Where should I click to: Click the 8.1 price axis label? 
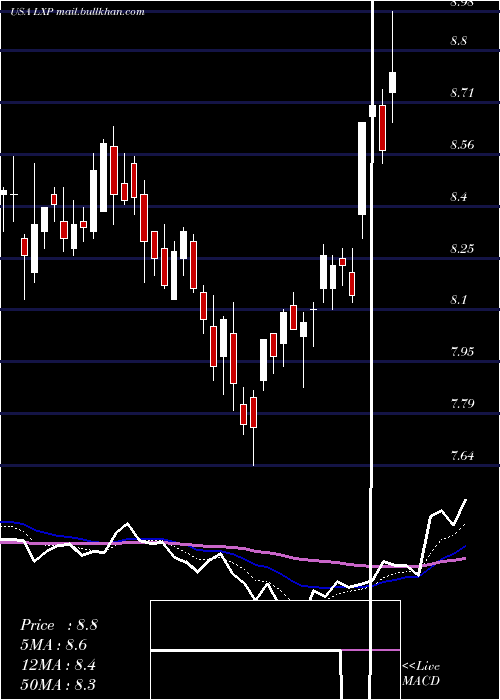[459, 300]
